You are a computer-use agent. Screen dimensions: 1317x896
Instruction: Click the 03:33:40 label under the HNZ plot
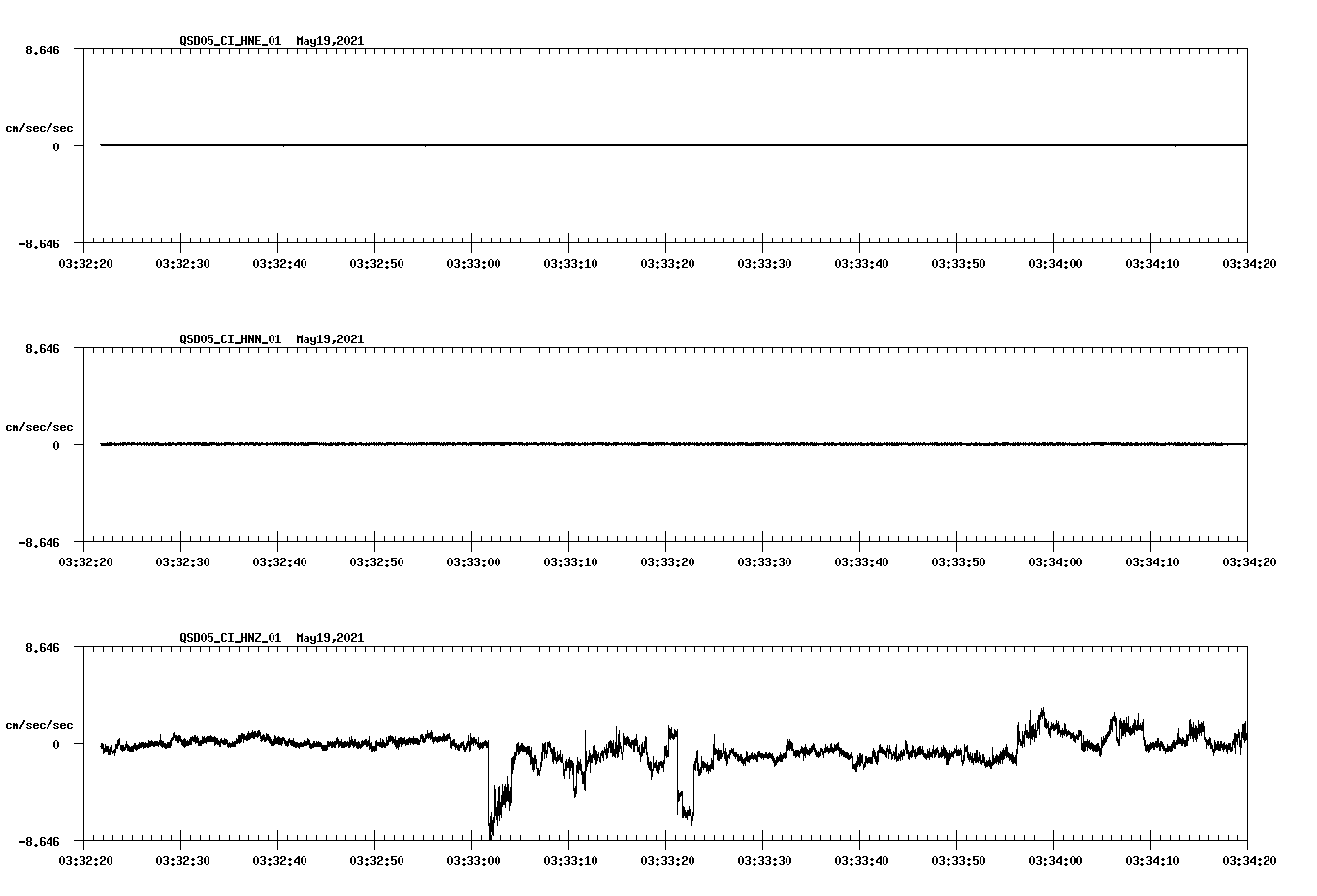click(x=859, y=859)
